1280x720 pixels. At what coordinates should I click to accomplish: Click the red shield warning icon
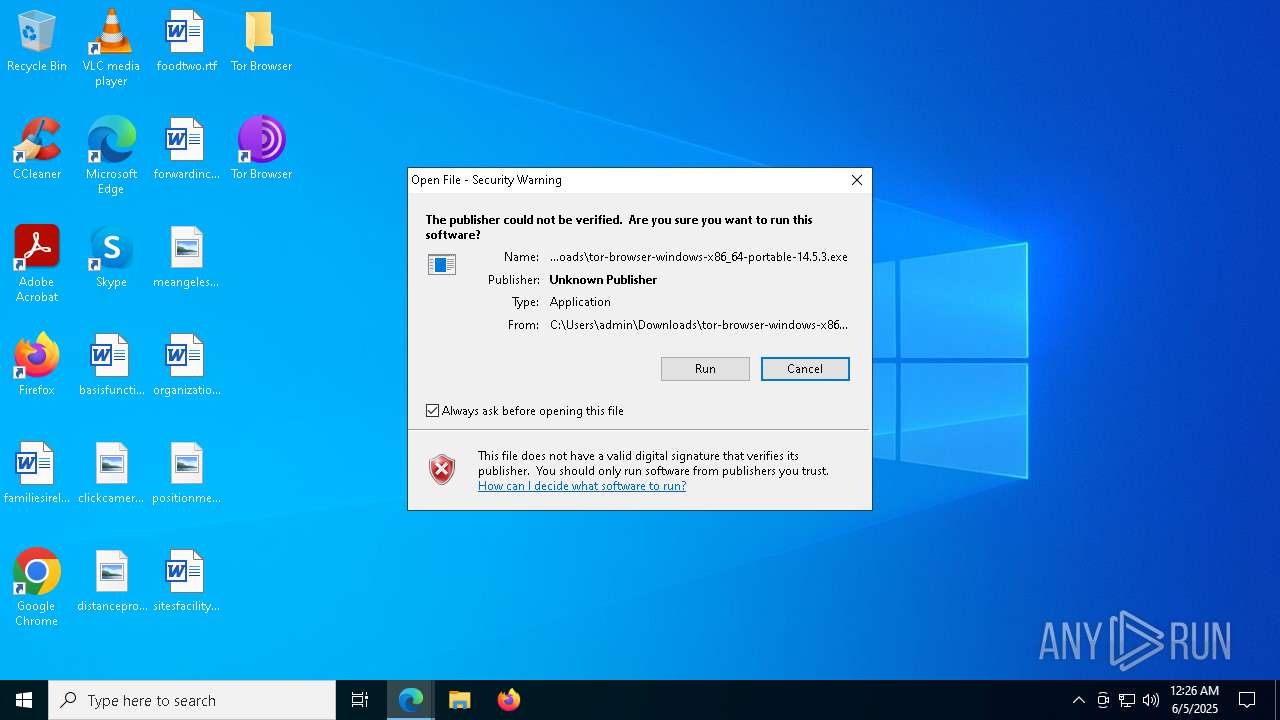[x=442, y=469]
